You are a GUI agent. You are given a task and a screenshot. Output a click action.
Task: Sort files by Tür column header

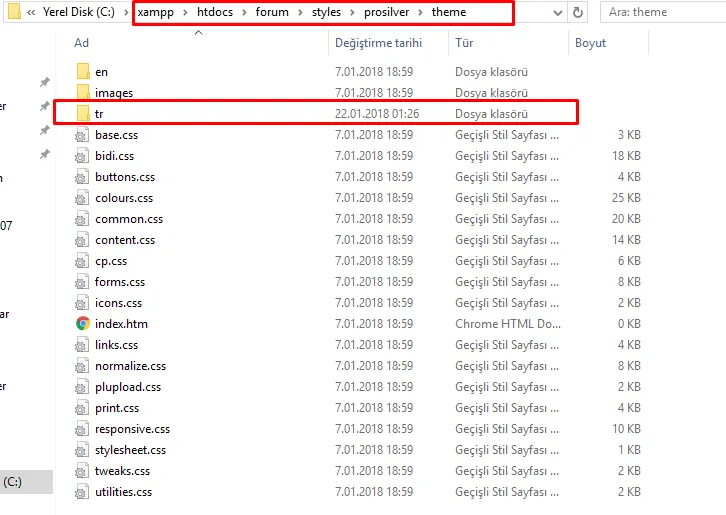(464, 43)
